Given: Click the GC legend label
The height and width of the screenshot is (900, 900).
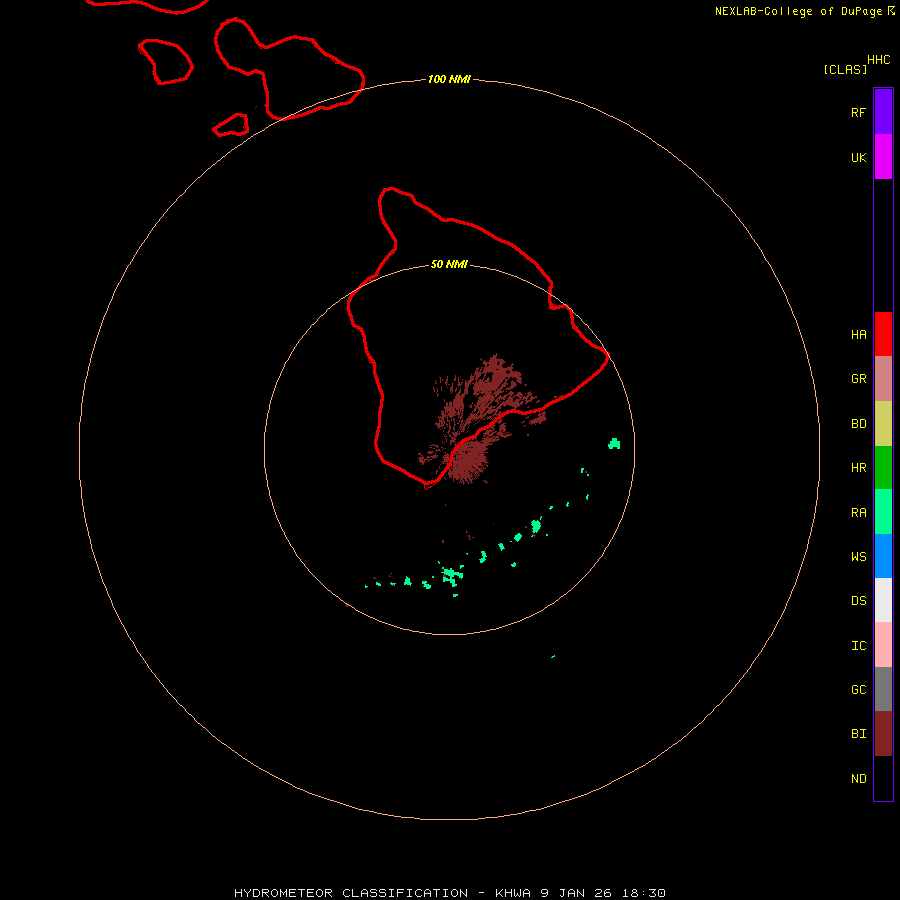Looking at the screenshot, I should tap(858, 690).
